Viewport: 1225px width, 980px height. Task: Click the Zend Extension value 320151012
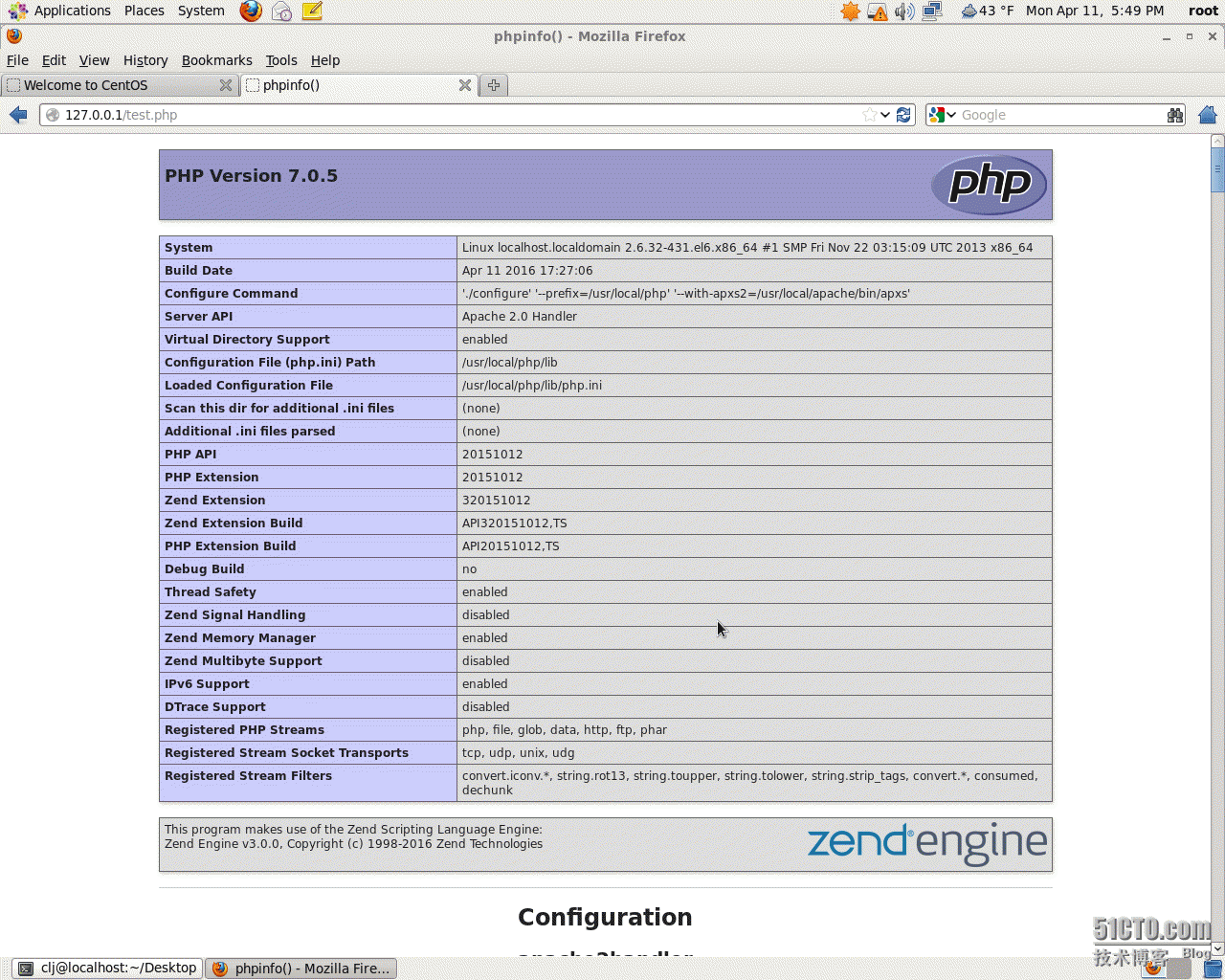click(496, 501)
